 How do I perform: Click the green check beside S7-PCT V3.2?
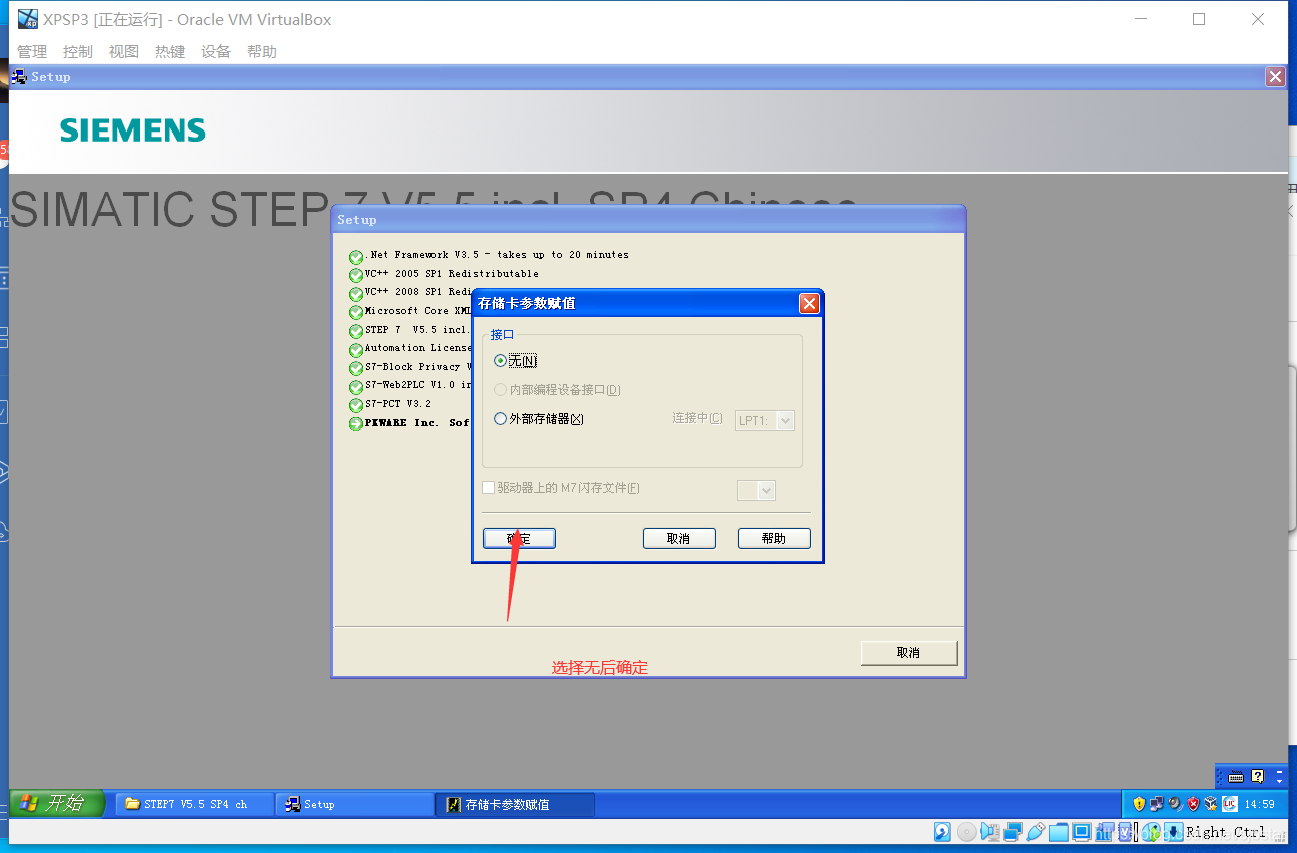coord(356,405)
